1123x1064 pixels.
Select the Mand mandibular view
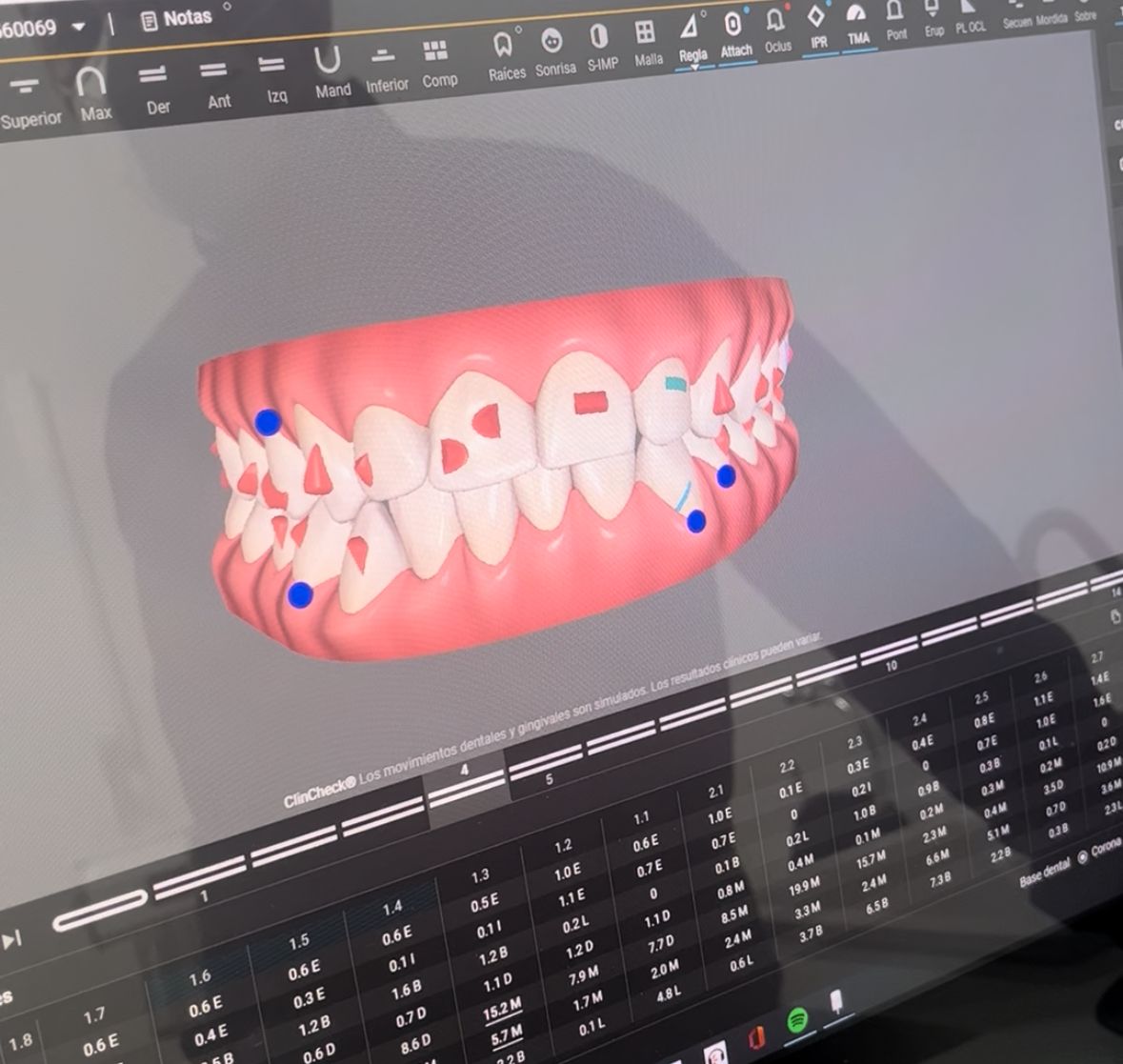point(331,71)
